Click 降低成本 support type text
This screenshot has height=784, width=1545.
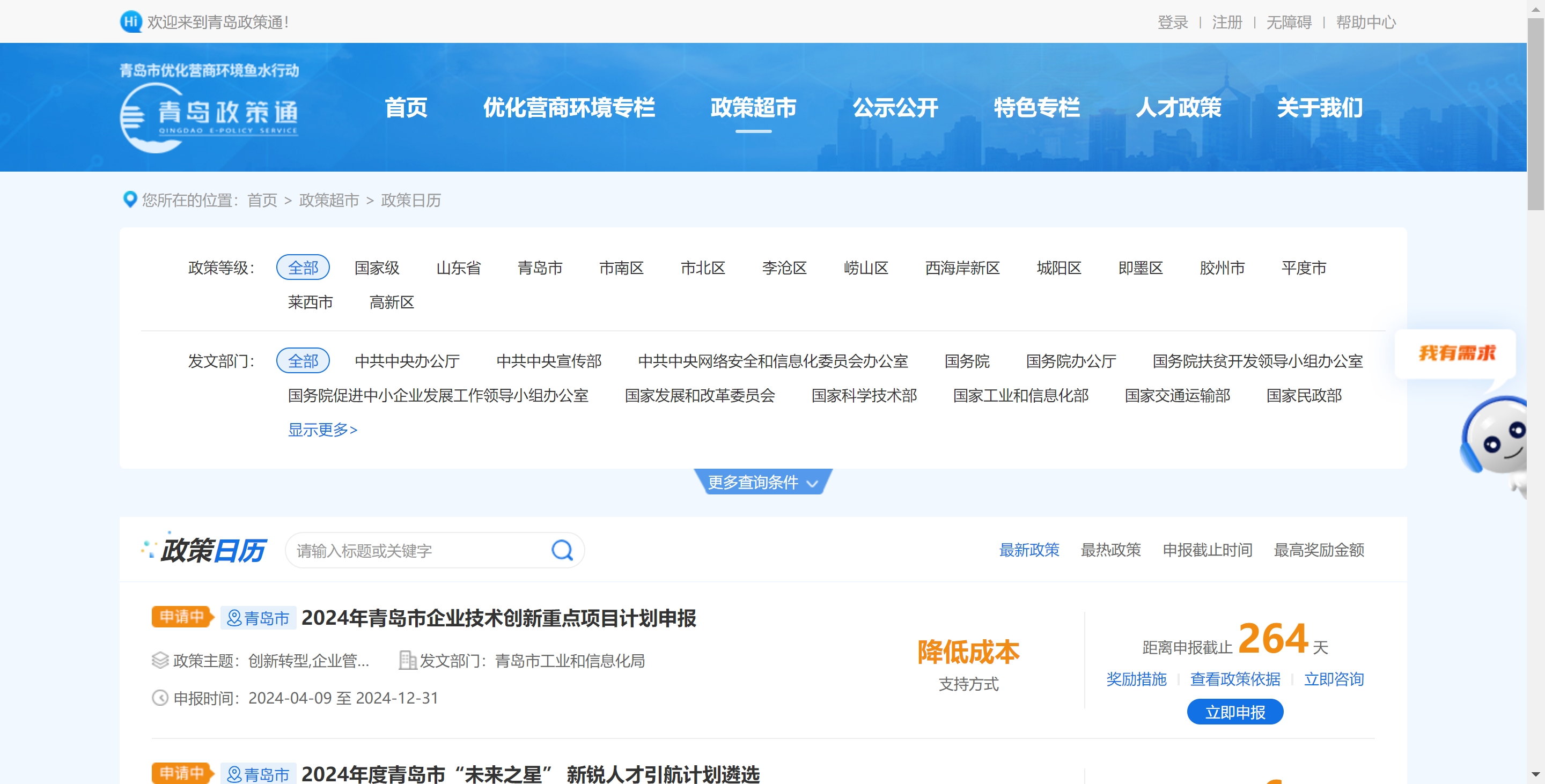[968, 652]
